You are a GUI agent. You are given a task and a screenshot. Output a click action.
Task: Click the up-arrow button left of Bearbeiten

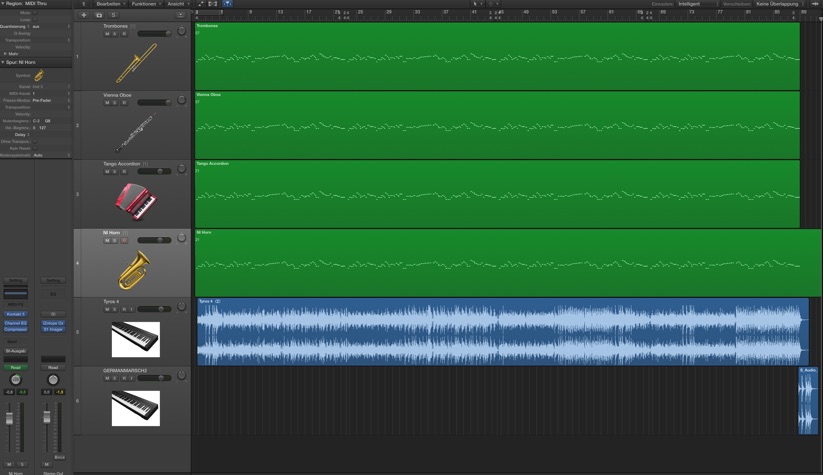click(x=84, y=4)
